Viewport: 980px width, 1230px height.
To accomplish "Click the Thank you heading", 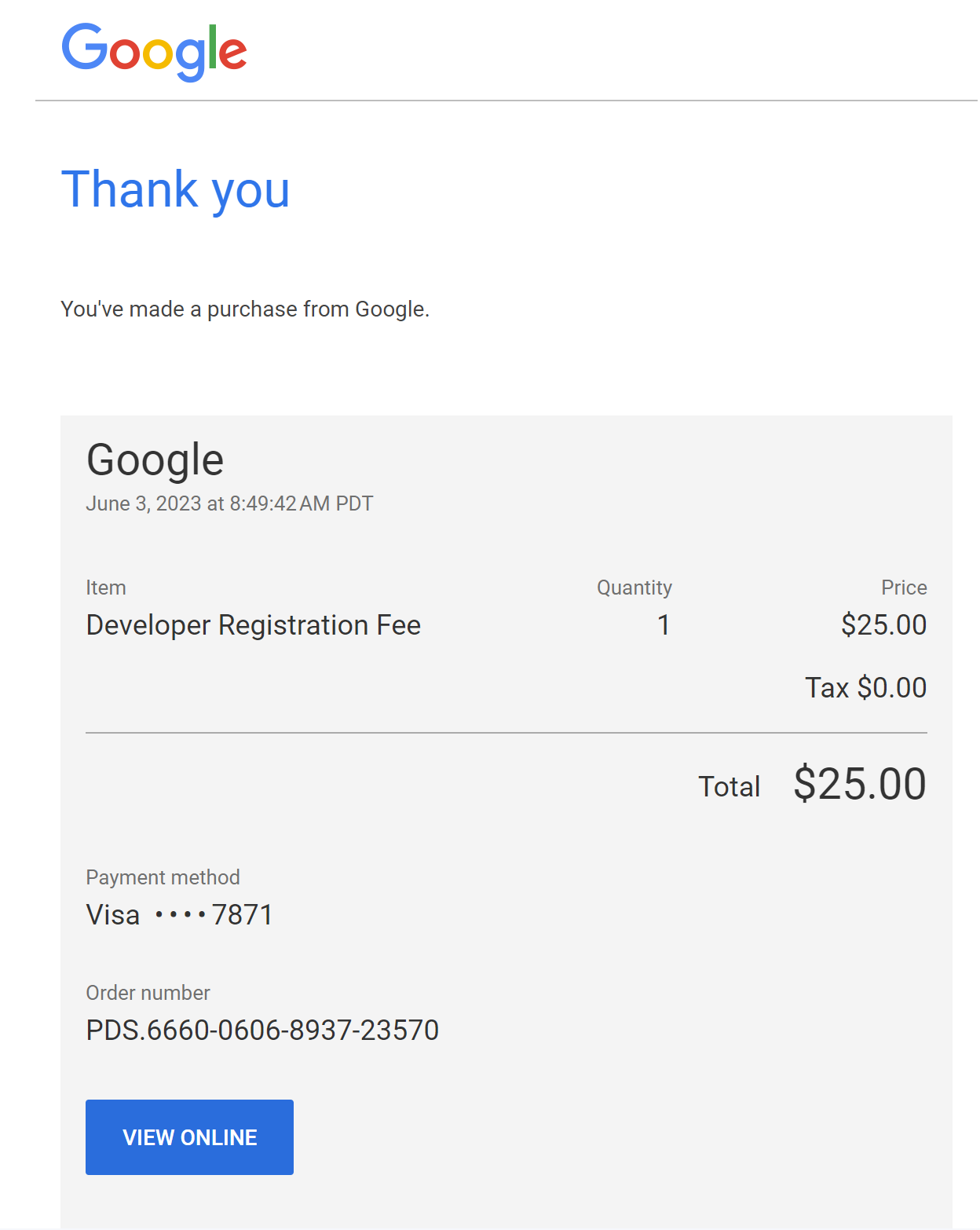I will pyautogui.click(x=175, y=189).
